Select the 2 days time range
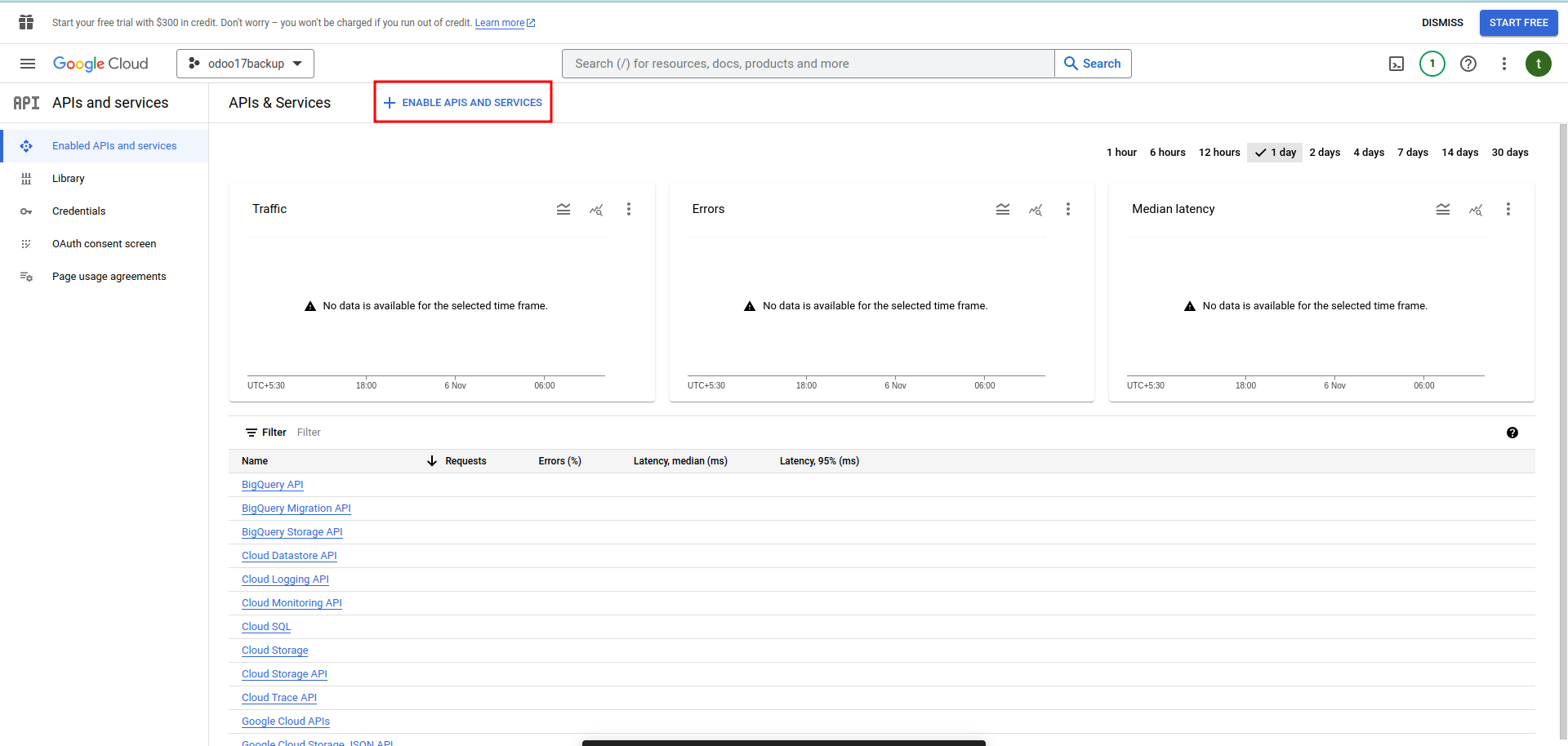1568x746 pixels. (x=1325, y=153)
